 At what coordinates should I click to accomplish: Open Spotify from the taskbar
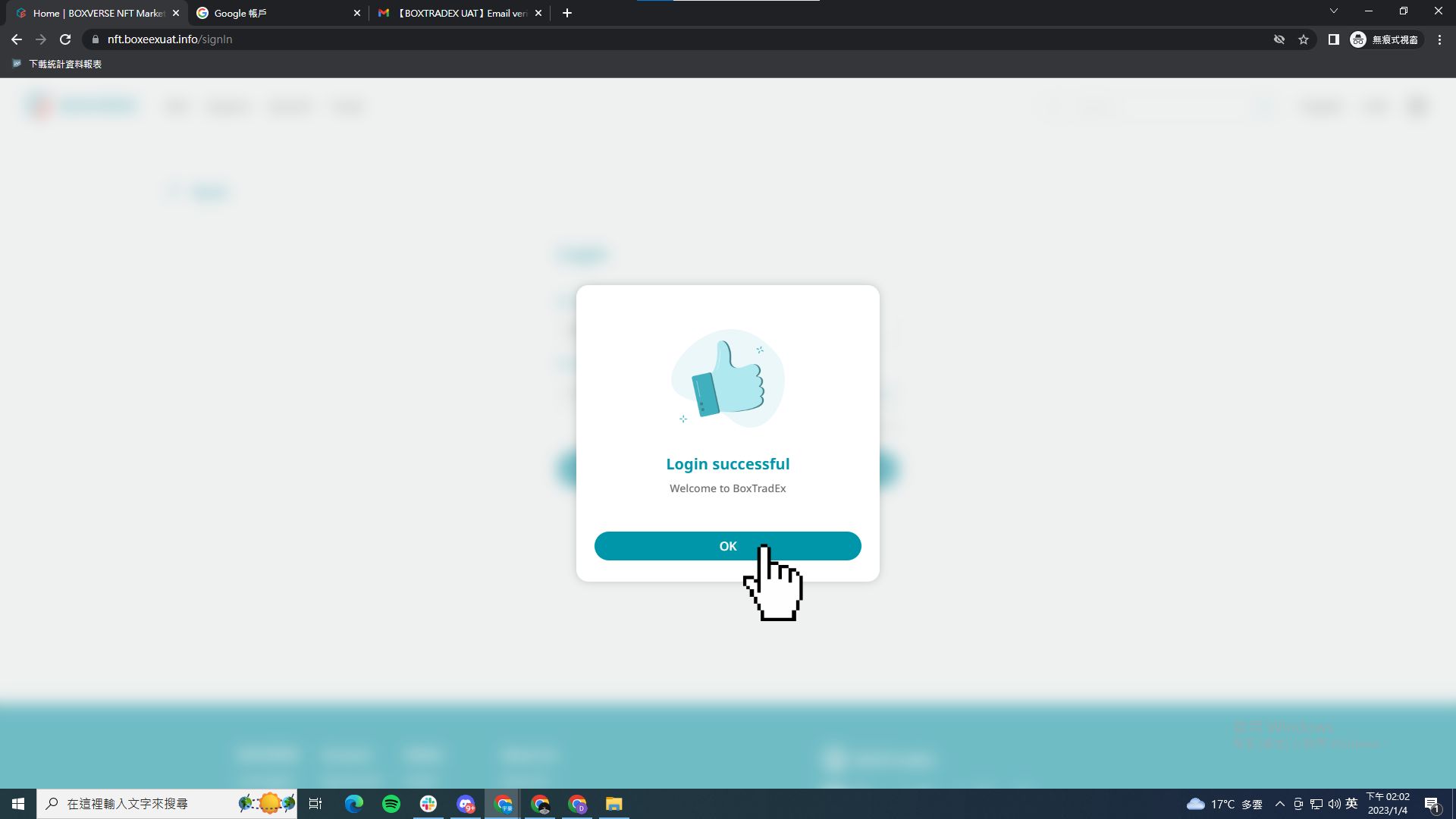391,804
